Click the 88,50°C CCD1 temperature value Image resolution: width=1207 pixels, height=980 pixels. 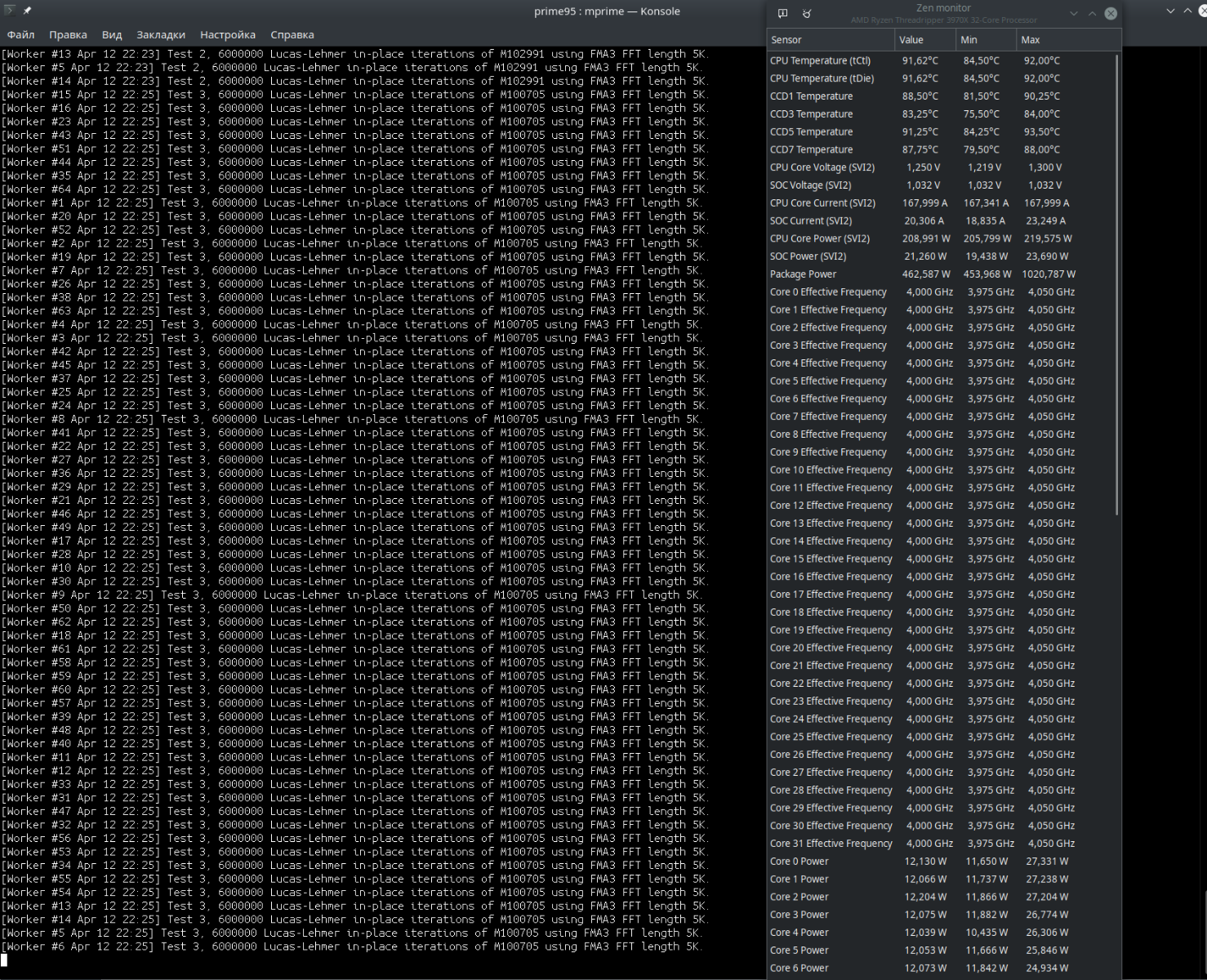(x=920, y=96)
